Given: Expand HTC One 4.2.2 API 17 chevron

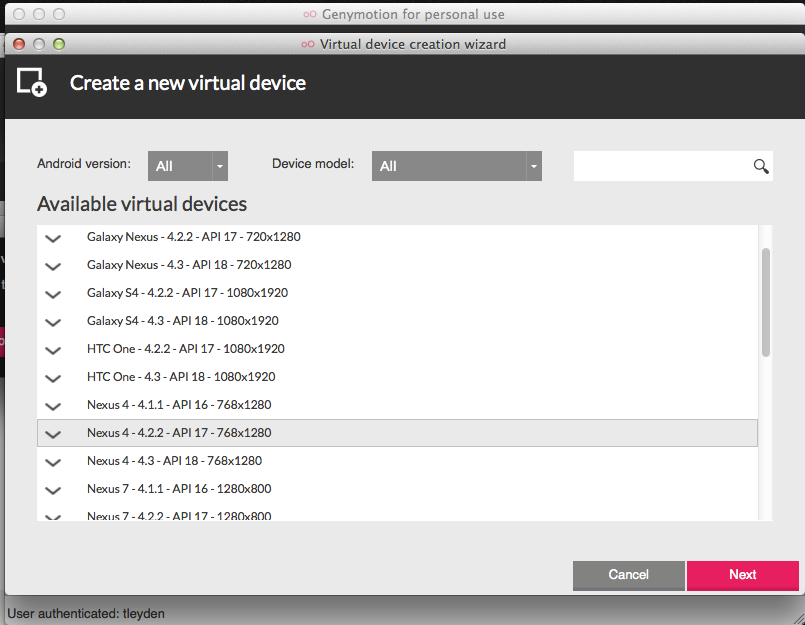Looking at the screenshot, I should (x=53, y=350).
